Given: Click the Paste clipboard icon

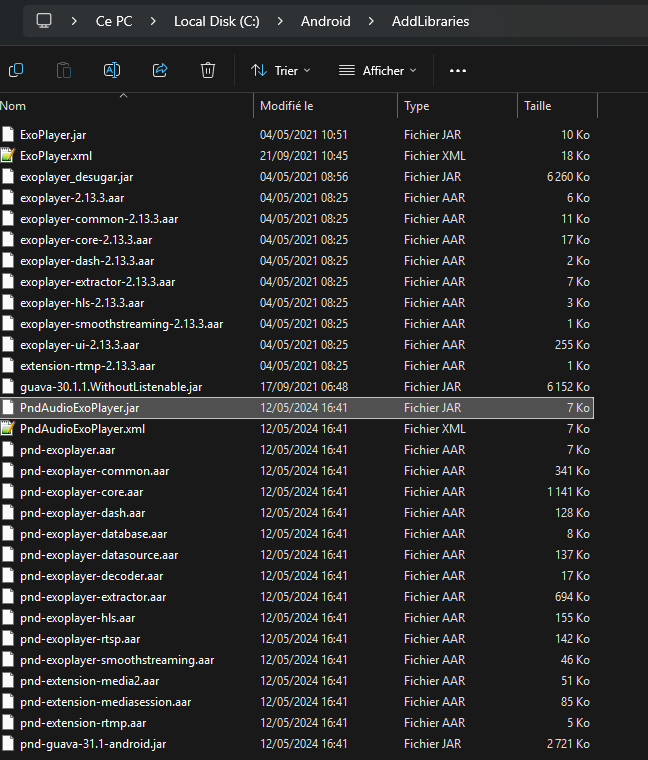Looking at the screenshot, I should point(64,70).
